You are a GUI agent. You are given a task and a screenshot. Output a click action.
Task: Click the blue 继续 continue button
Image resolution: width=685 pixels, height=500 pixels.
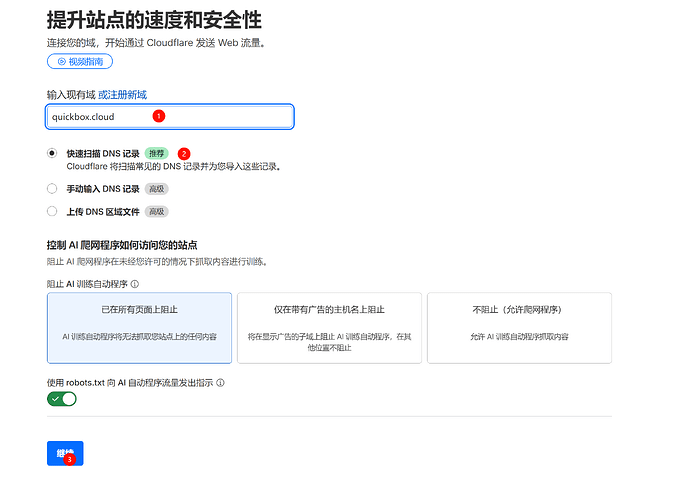tap(65, 453)
